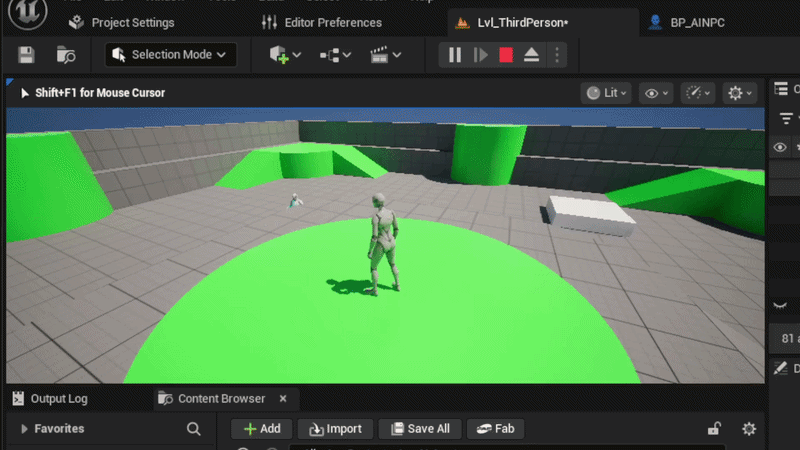
Task: Toggle the Content Browser lock icon
Action: [714, 429]
